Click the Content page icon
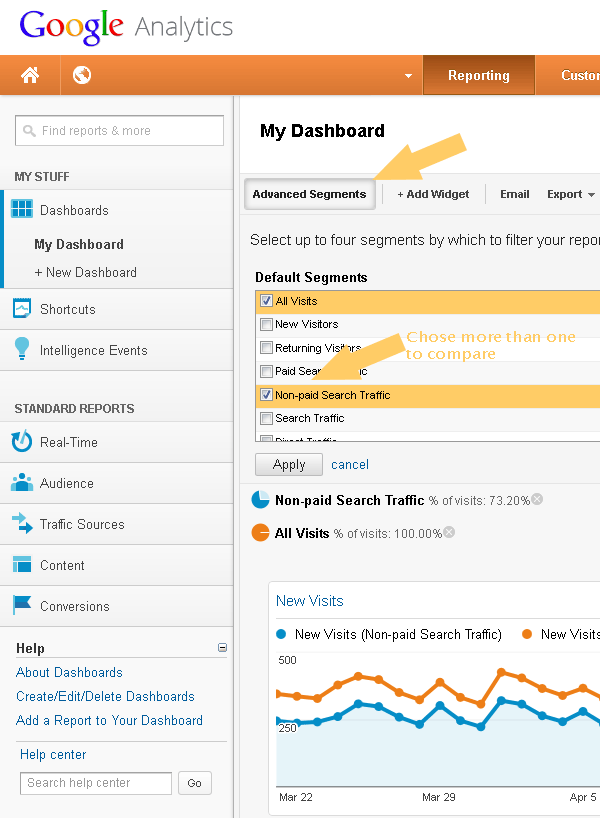The width and height of the screenshot is (600, 818). (22, 564)
